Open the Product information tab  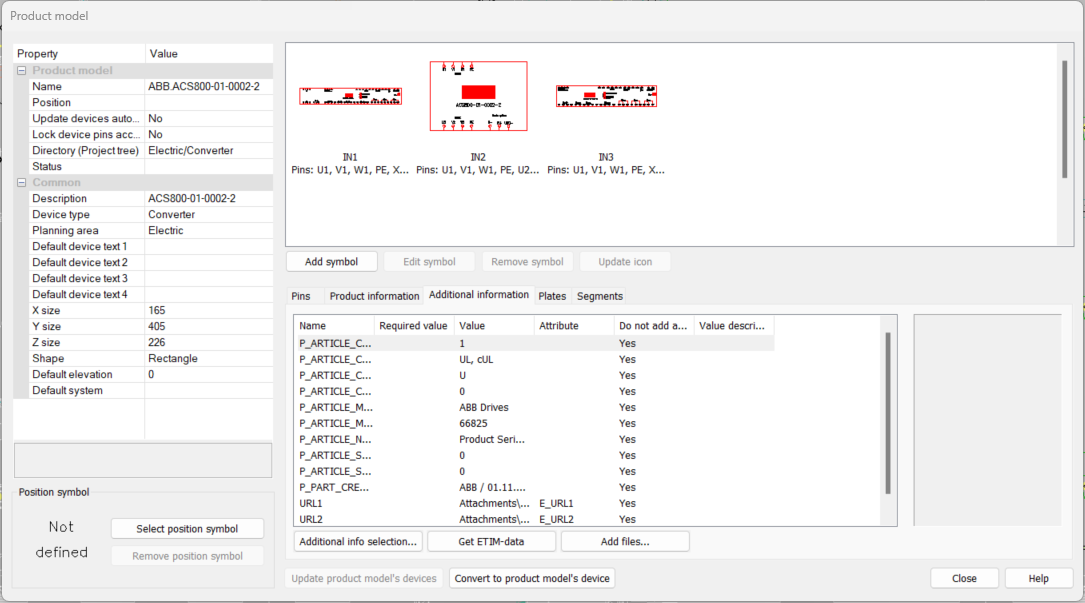374,296
